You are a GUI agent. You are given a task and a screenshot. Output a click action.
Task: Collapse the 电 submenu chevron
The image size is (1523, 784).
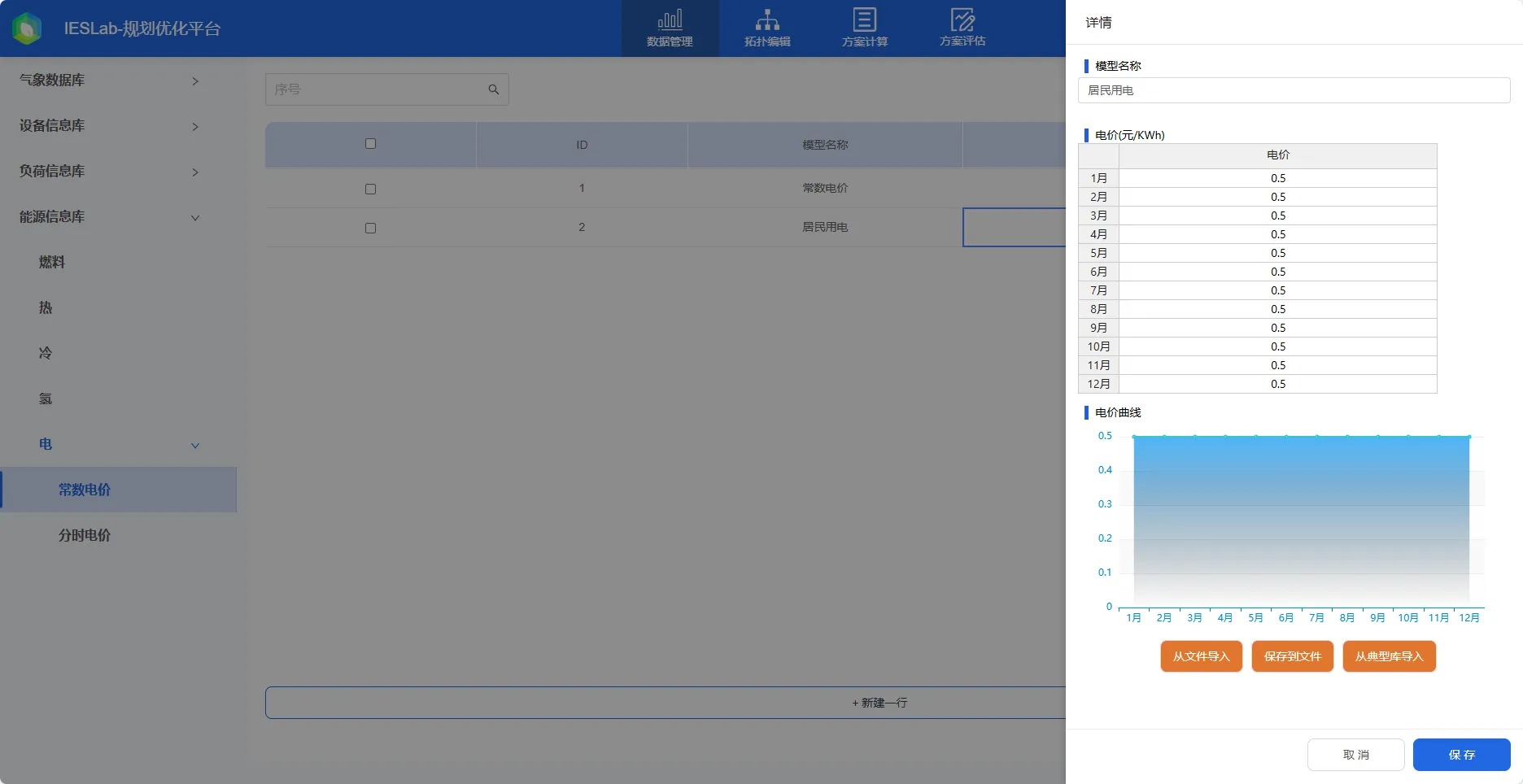195,445
